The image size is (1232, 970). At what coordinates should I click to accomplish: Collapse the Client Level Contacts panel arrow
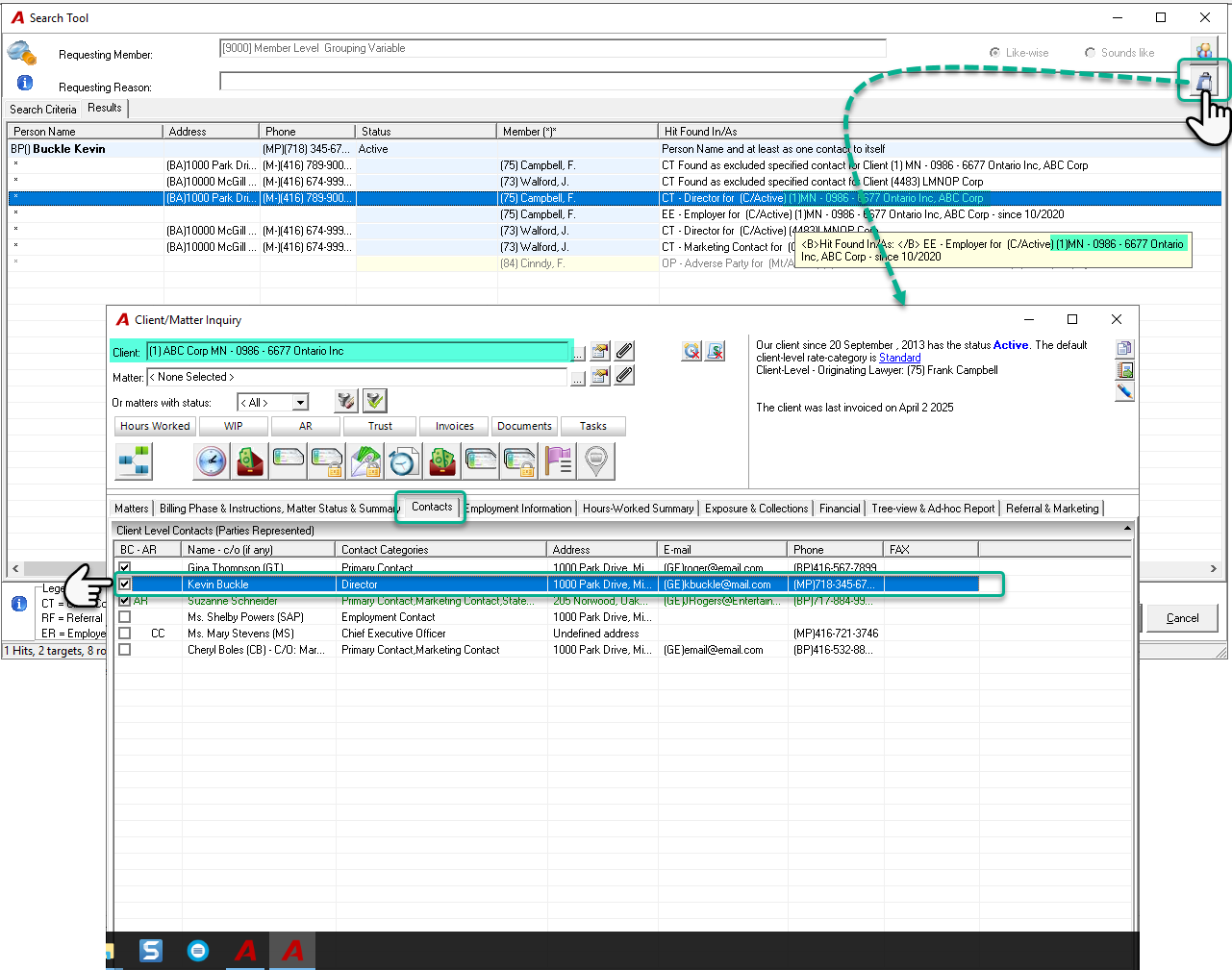[1127, 529]
